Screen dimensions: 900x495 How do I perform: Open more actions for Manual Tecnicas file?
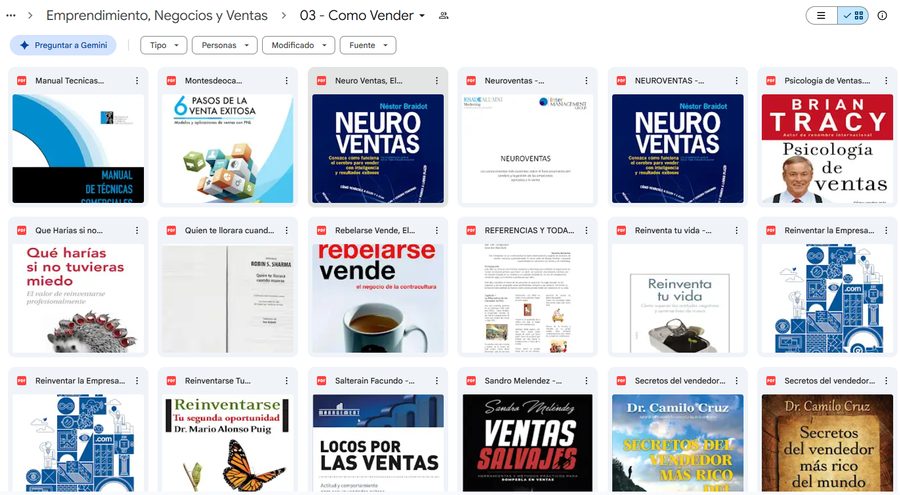click(137, 81)
